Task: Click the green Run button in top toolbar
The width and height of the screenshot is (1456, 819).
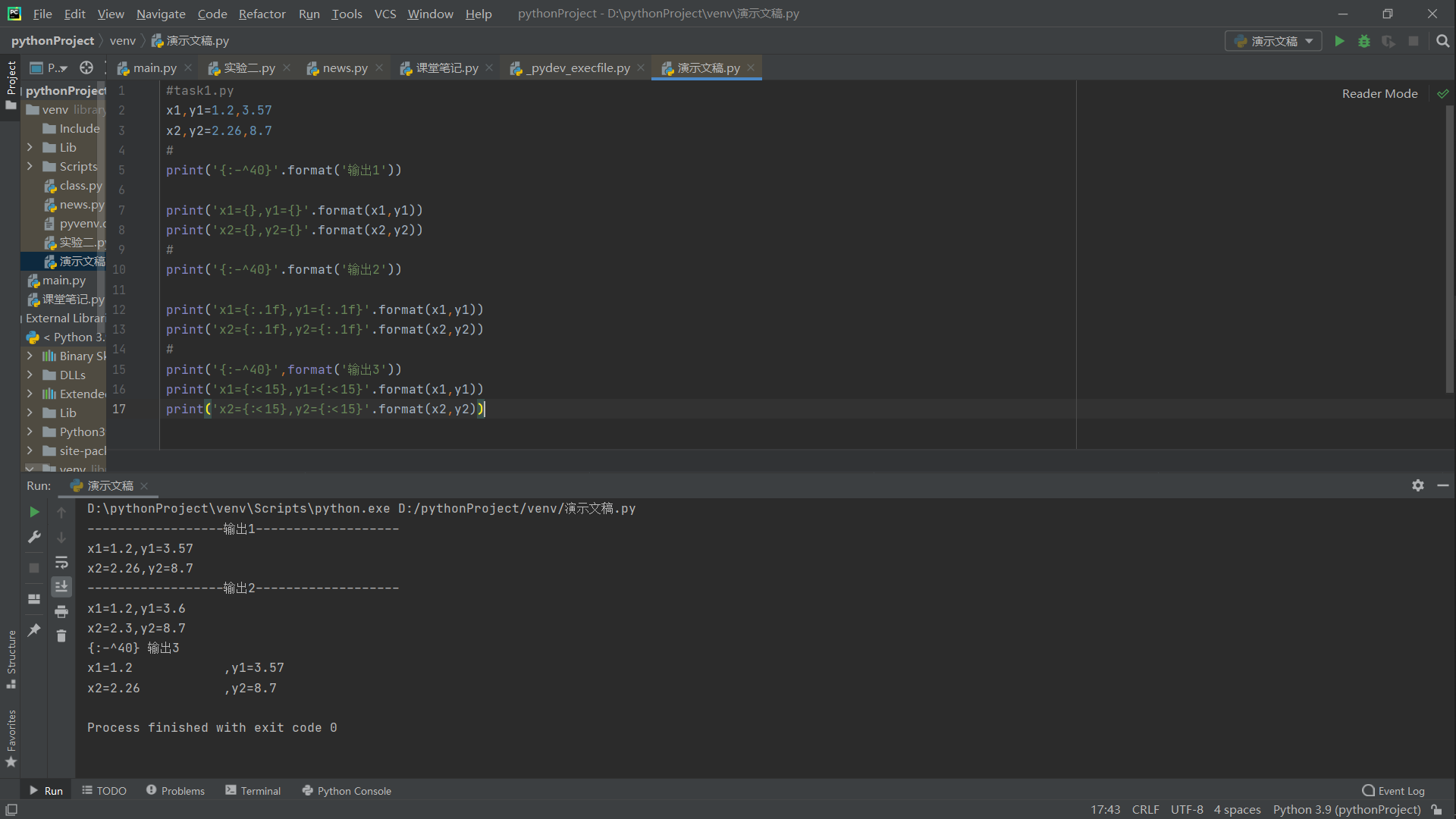Action: [x=1339, y=41]
